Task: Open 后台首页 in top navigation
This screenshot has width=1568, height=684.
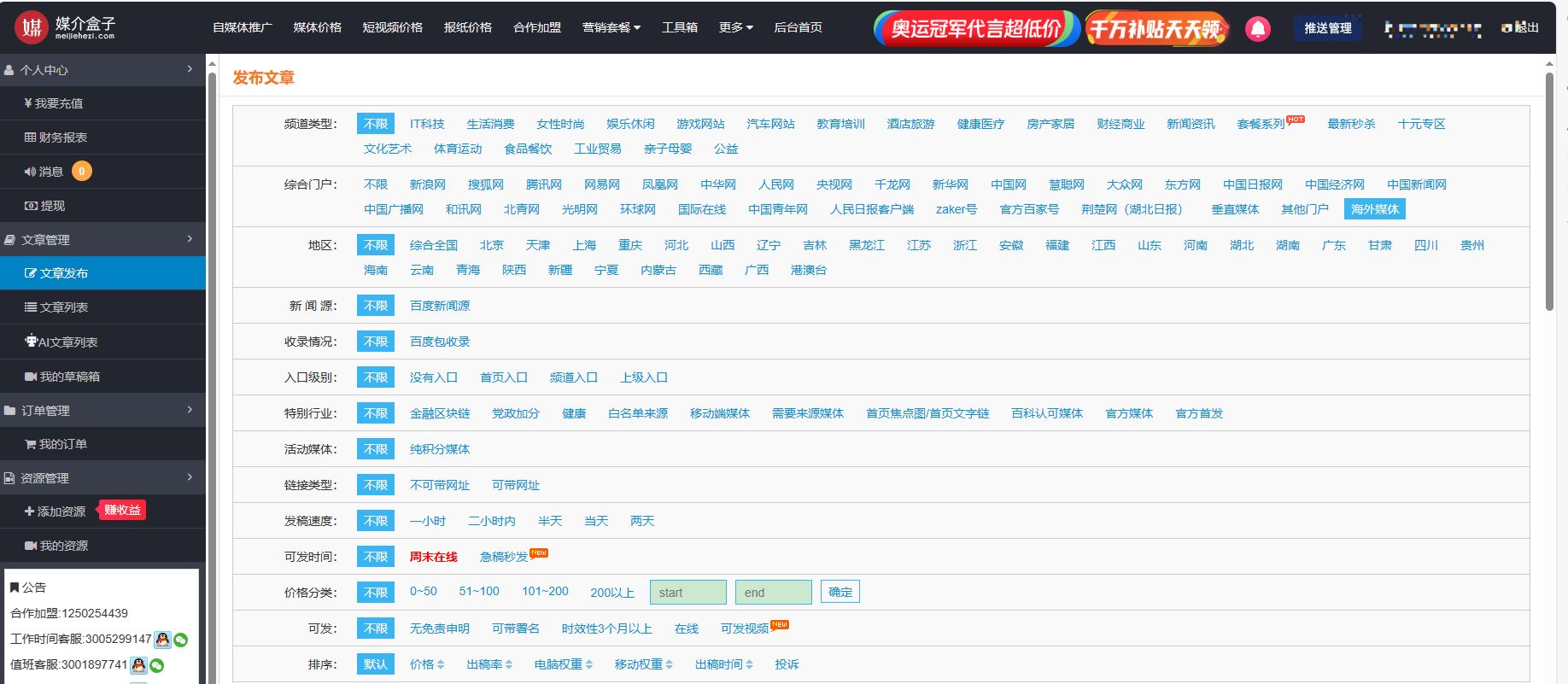Action: pos(799,27)
